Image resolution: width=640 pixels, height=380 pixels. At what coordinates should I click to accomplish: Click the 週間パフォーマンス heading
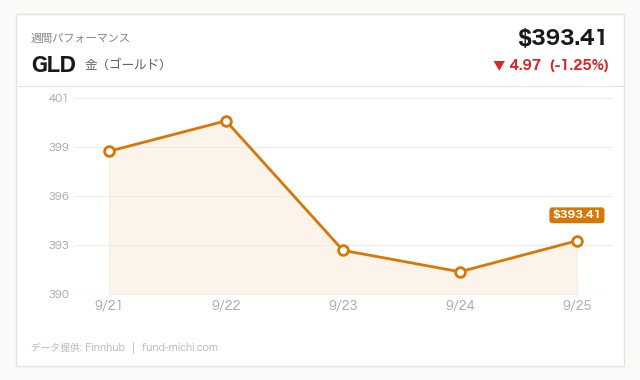click(80, 38)
